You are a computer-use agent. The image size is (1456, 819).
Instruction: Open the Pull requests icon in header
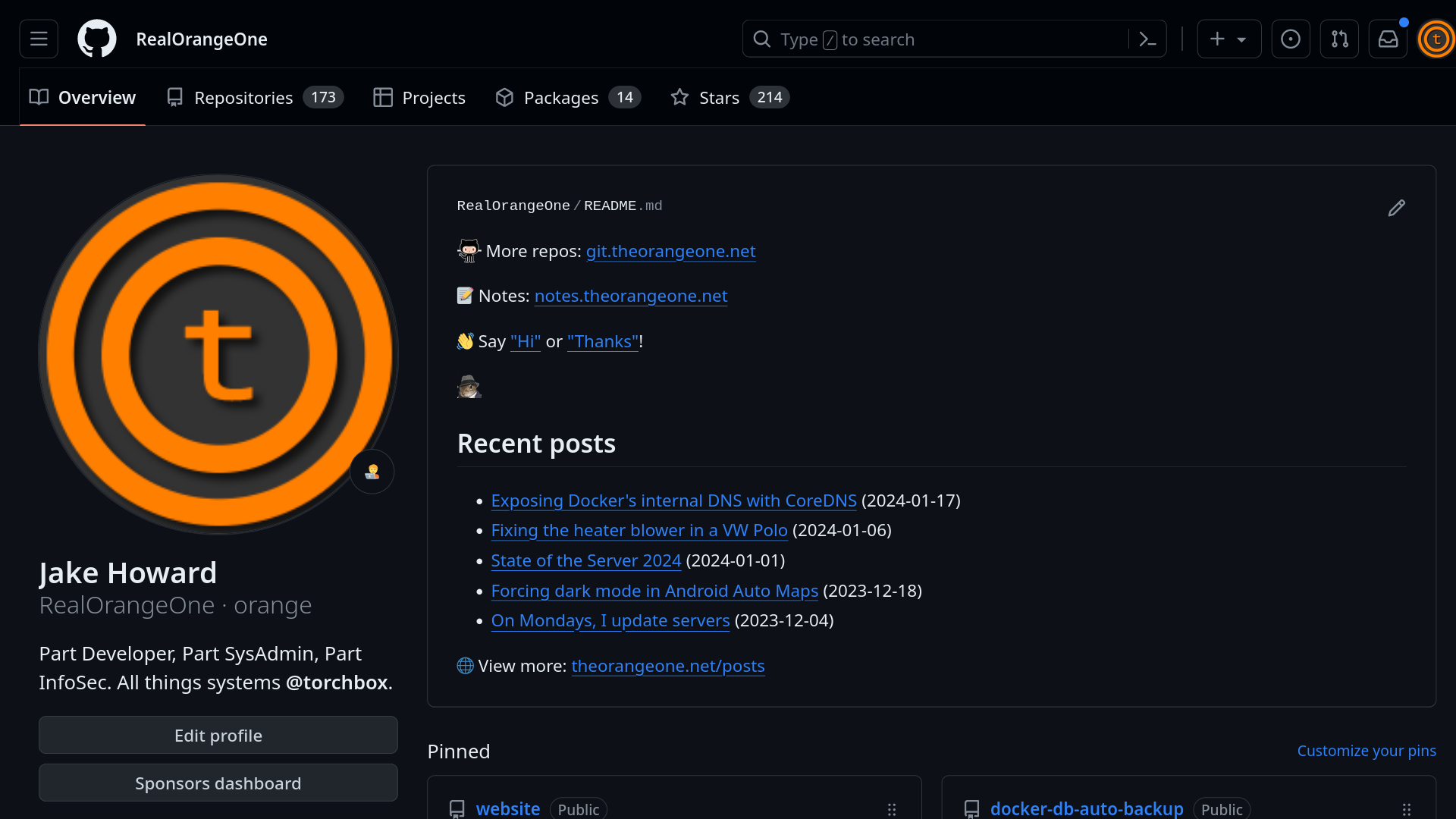pos(1339,39)
